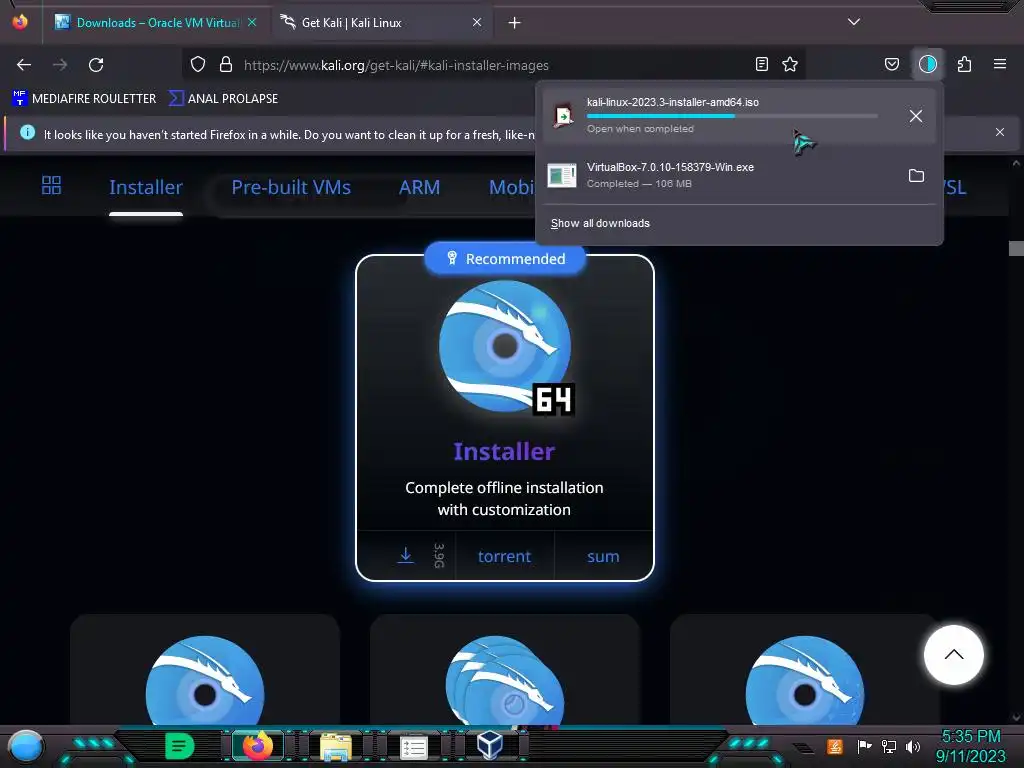
Task: Download installer ISO via the arrow icon
Action: click(x=406, y=556)
